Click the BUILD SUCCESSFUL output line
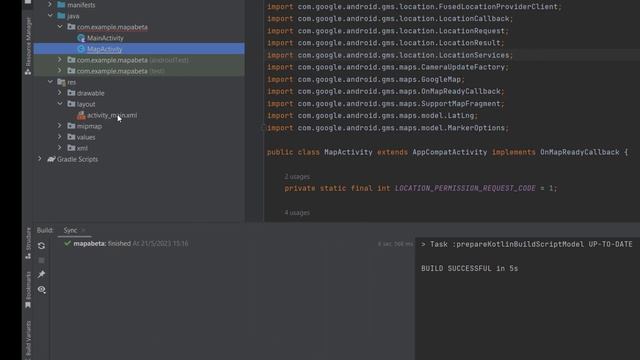The width and height of the screenshot is (640, 360). click(x=469, y=268)
